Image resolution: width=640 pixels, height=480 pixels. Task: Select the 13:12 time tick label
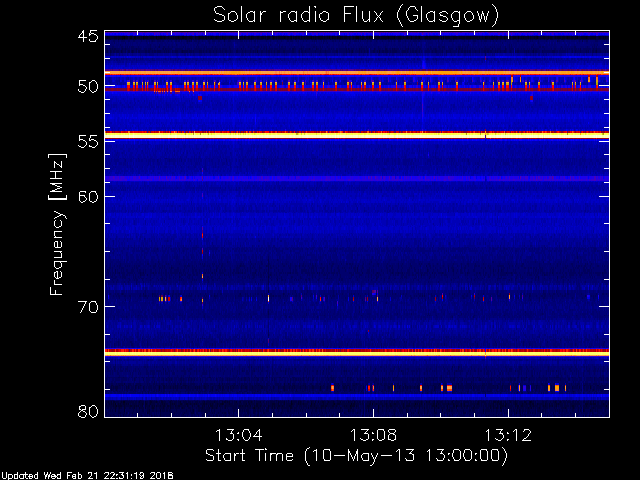508,435
